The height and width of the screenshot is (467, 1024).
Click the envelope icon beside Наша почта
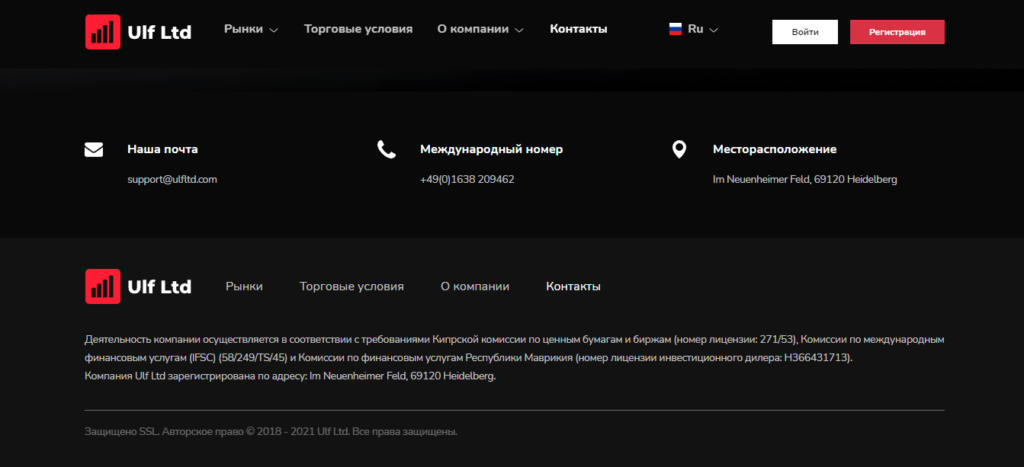point(94,150)
